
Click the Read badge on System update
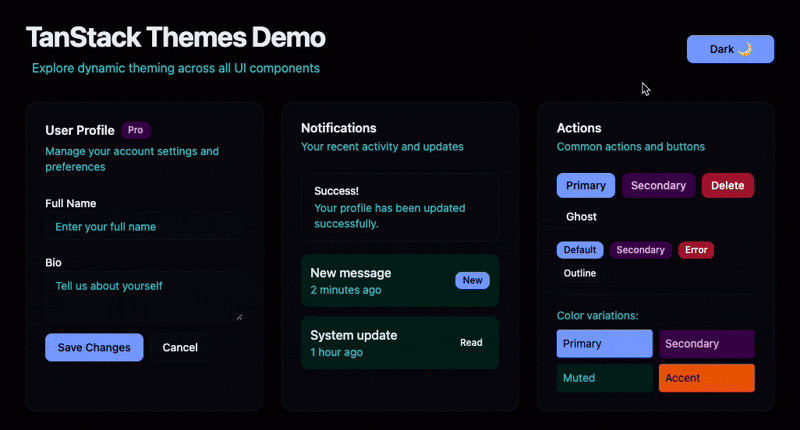[x=471, y=343]
